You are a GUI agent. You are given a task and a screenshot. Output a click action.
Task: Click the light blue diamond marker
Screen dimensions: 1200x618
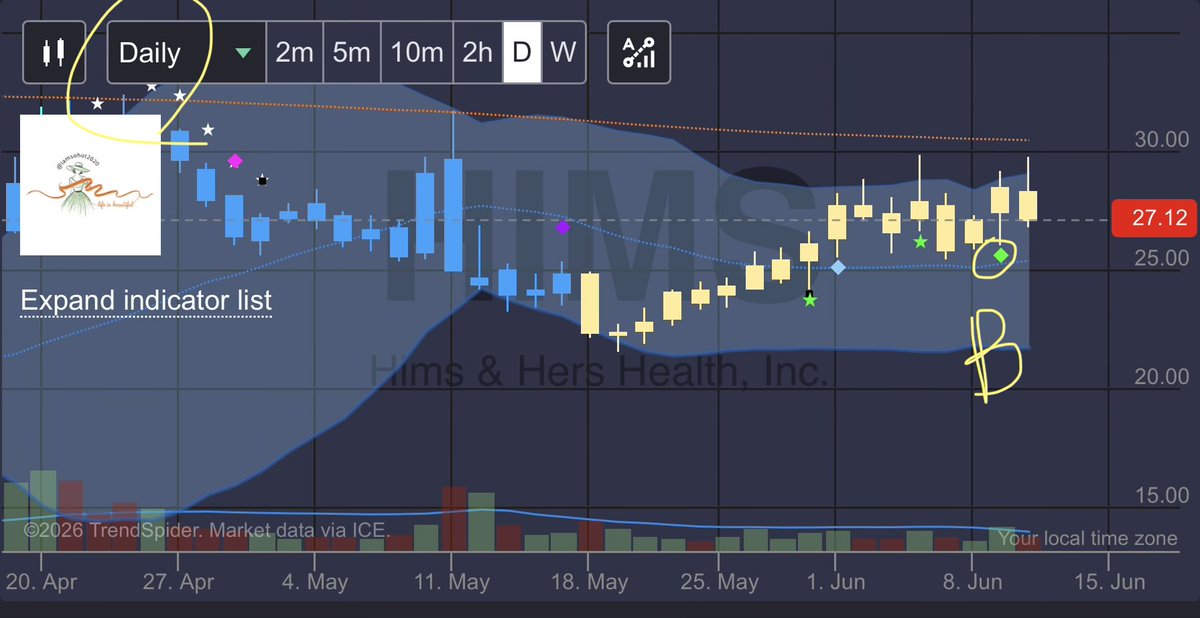tap(838, 267)
